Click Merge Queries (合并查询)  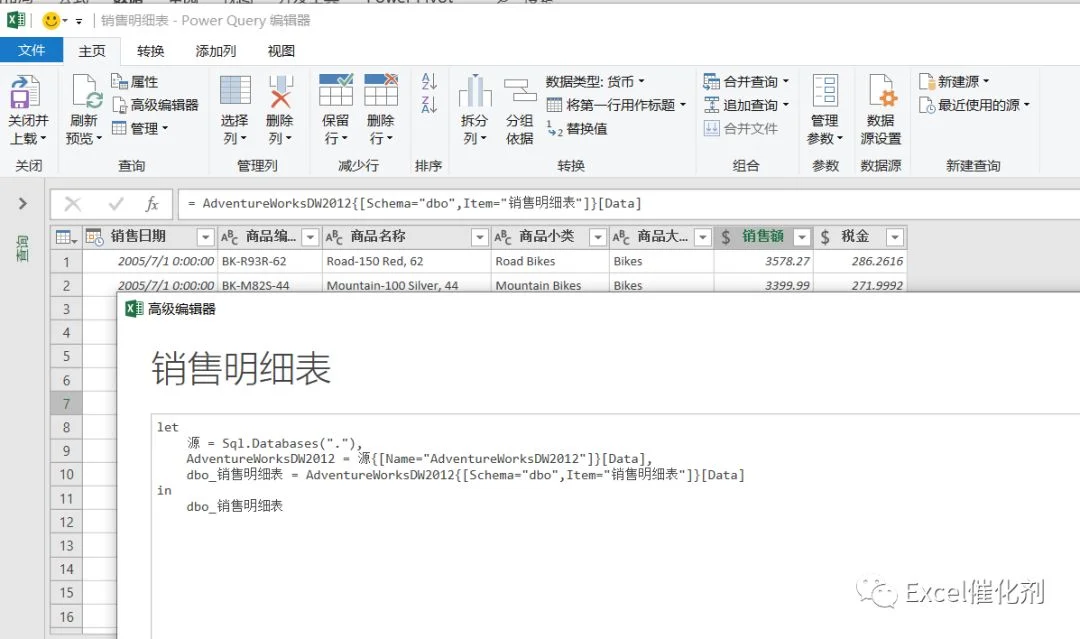[746, 82]
